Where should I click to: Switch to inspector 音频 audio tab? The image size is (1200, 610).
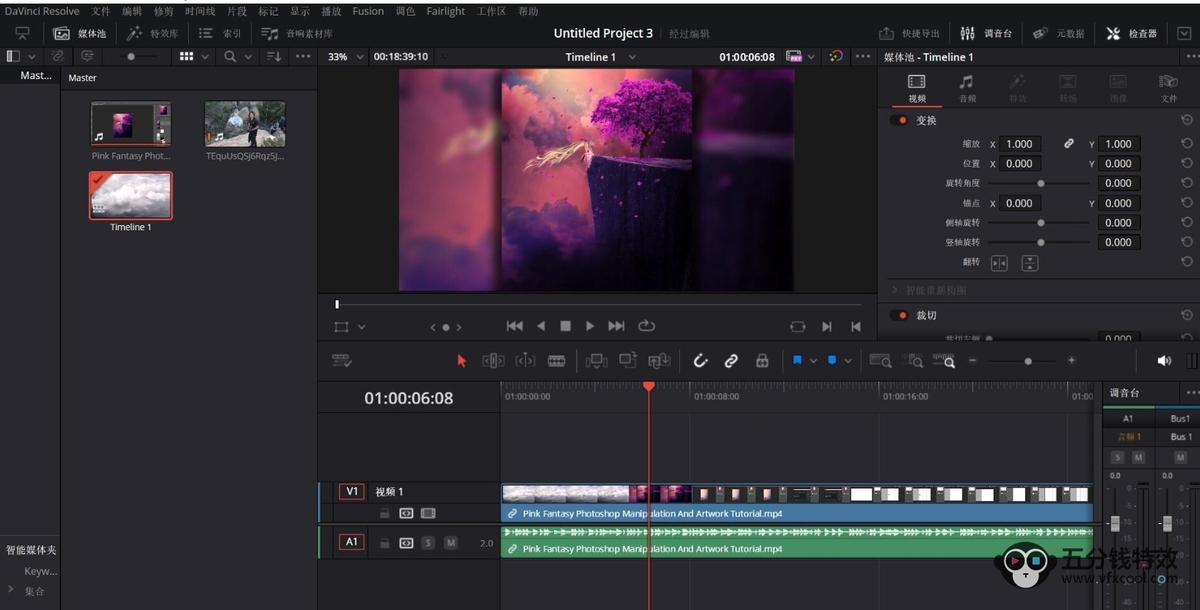click(966, 88)
